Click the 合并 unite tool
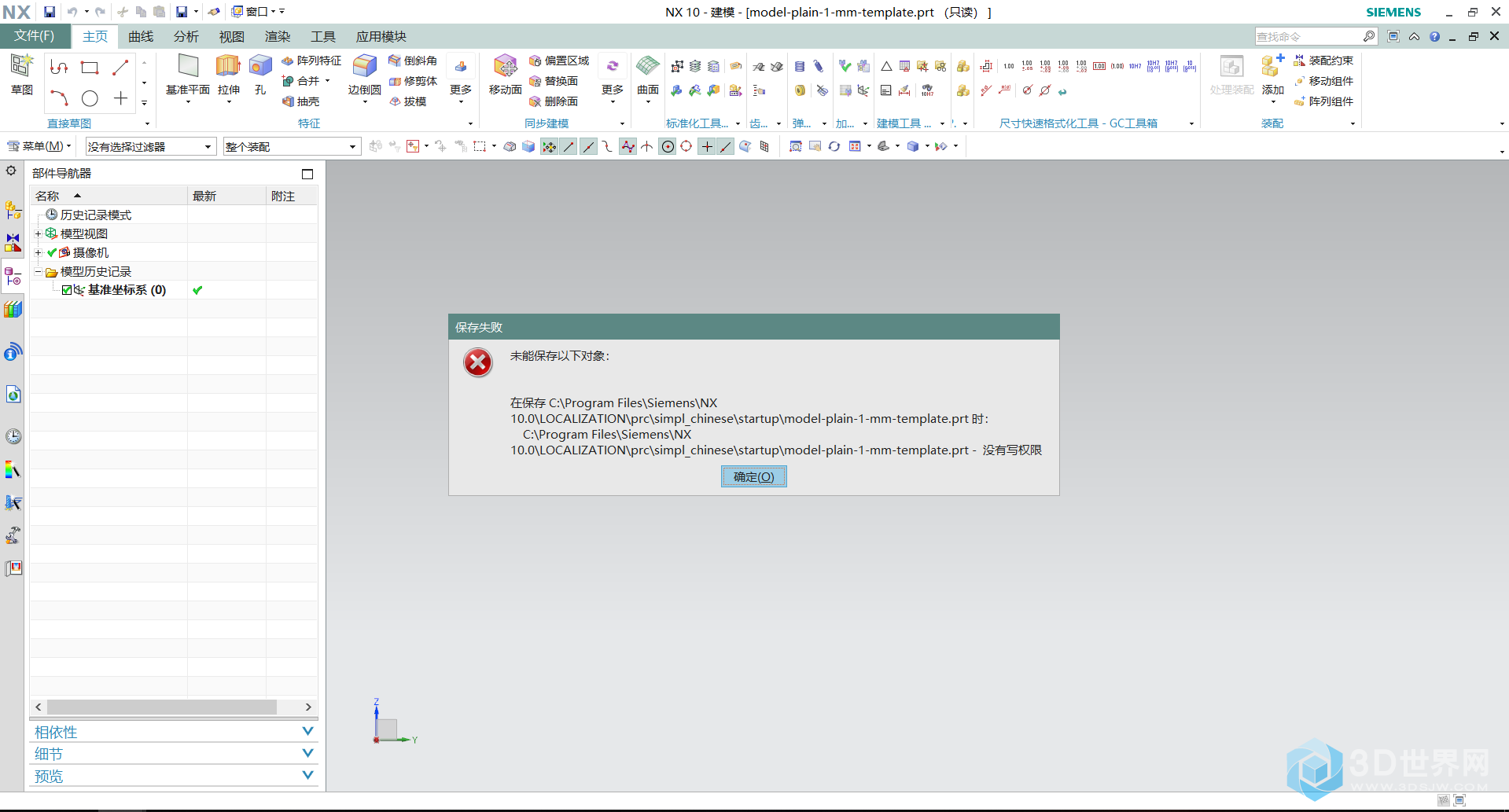The width and height of the screenshot is (1509, 812). pyautogui.click(x=300, y=81)
